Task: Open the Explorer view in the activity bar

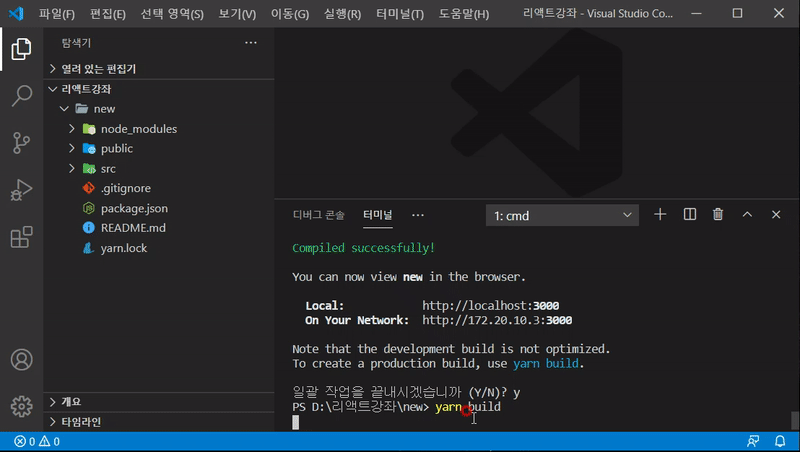Action: [x=21, y=49]
